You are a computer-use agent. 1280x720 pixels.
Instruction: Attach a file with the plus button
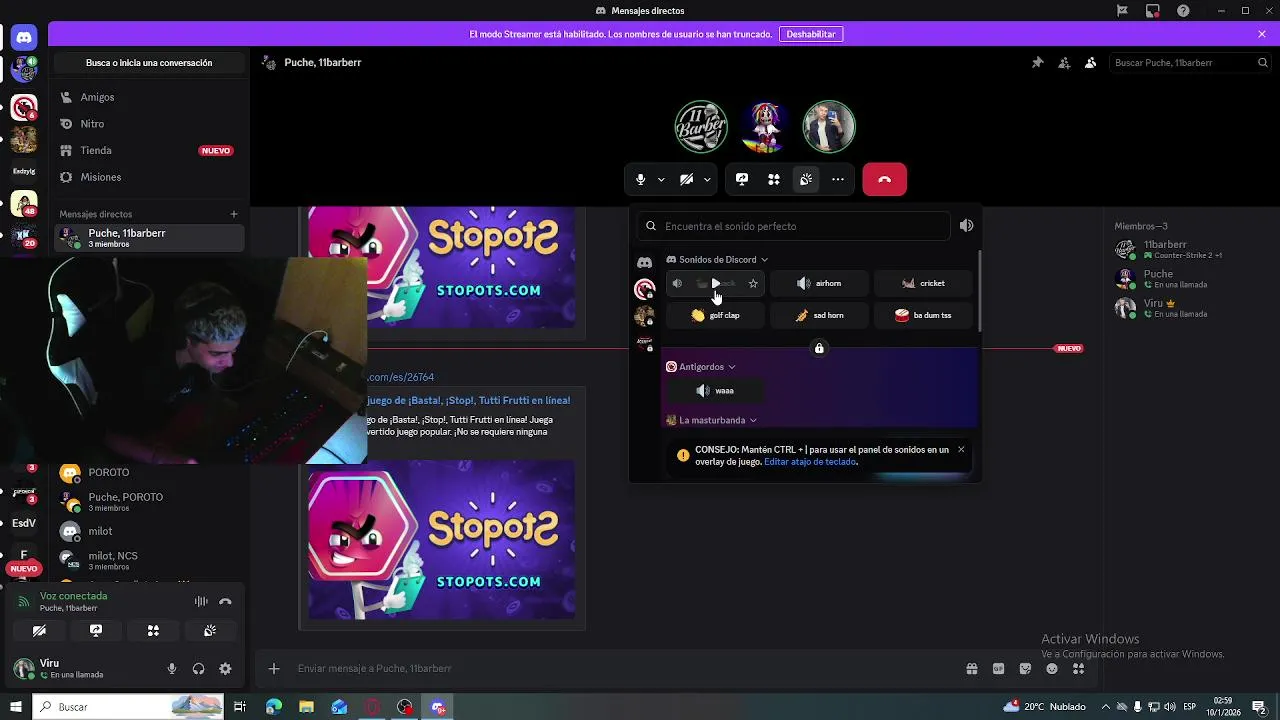[274, 668]
